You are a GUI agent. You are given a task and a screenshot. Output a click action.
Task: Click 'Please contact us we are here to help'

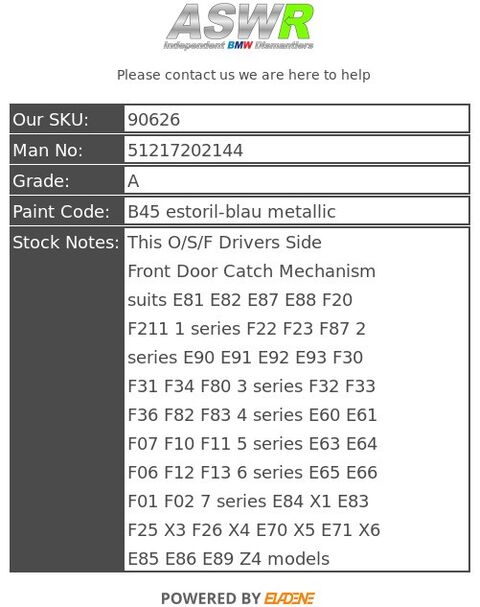point(244,75)
